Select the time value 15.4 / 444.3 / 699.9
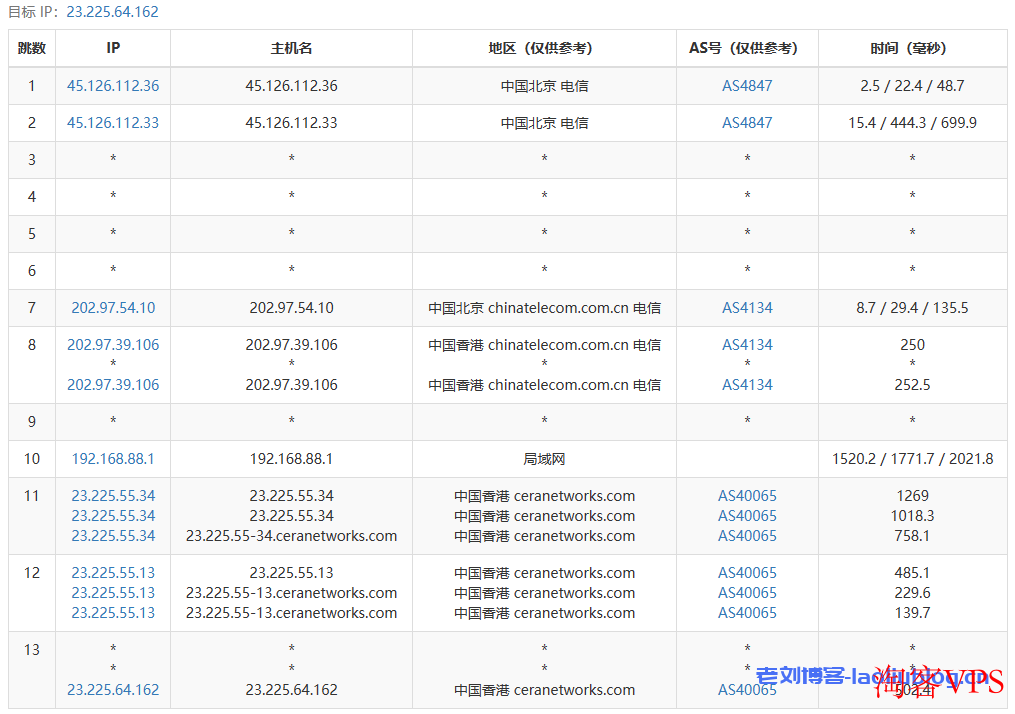Image resolution: width=1015 pixels, height=714 pixels. 912,122
